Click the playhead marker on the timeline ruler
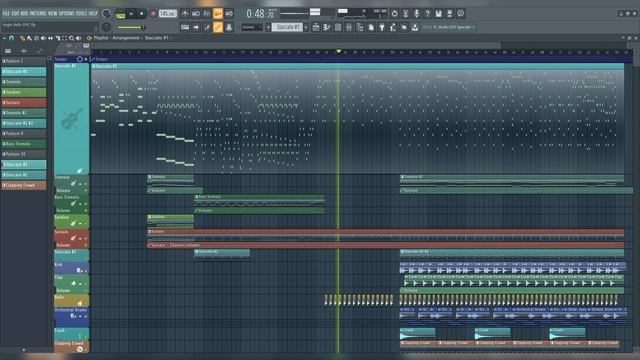 [x=338, y=51]
